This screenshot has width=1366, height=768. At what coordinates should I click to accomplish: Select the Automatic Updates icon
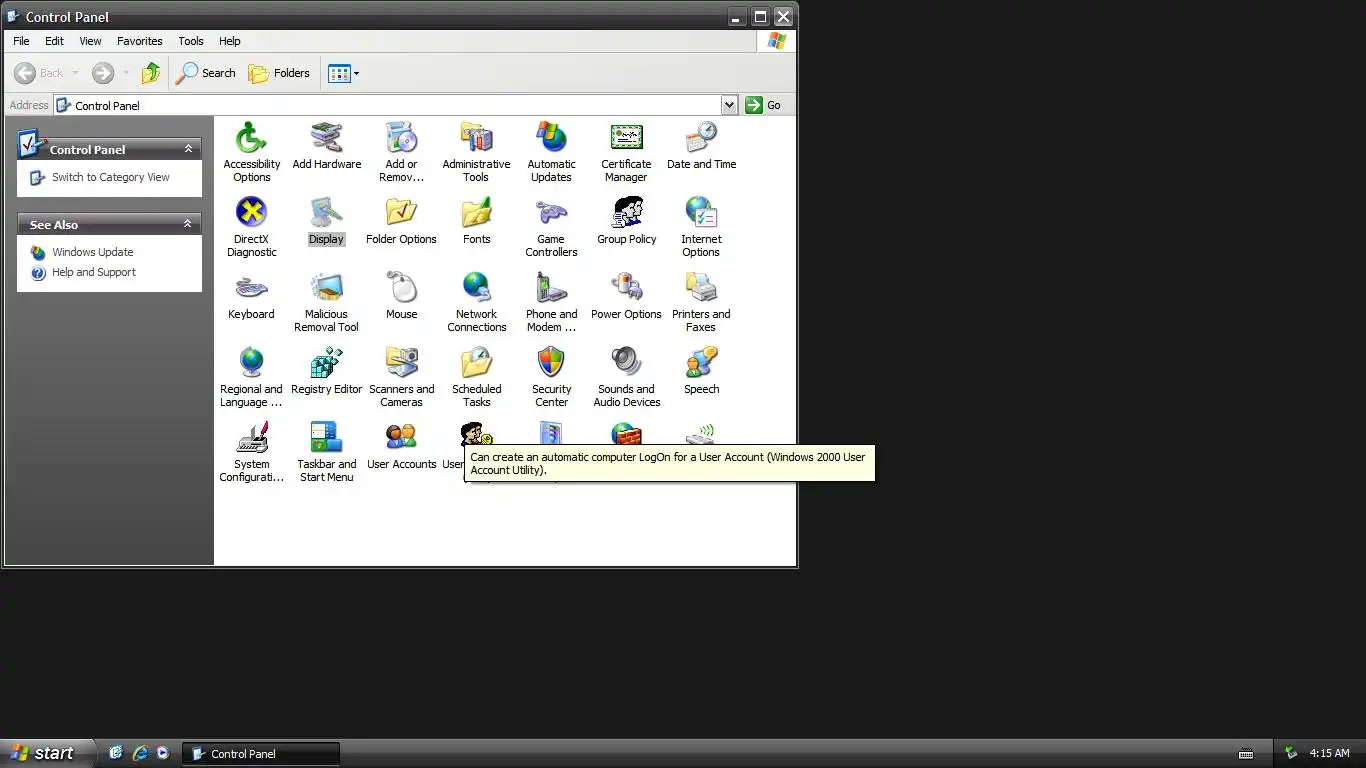coord(551,137)
